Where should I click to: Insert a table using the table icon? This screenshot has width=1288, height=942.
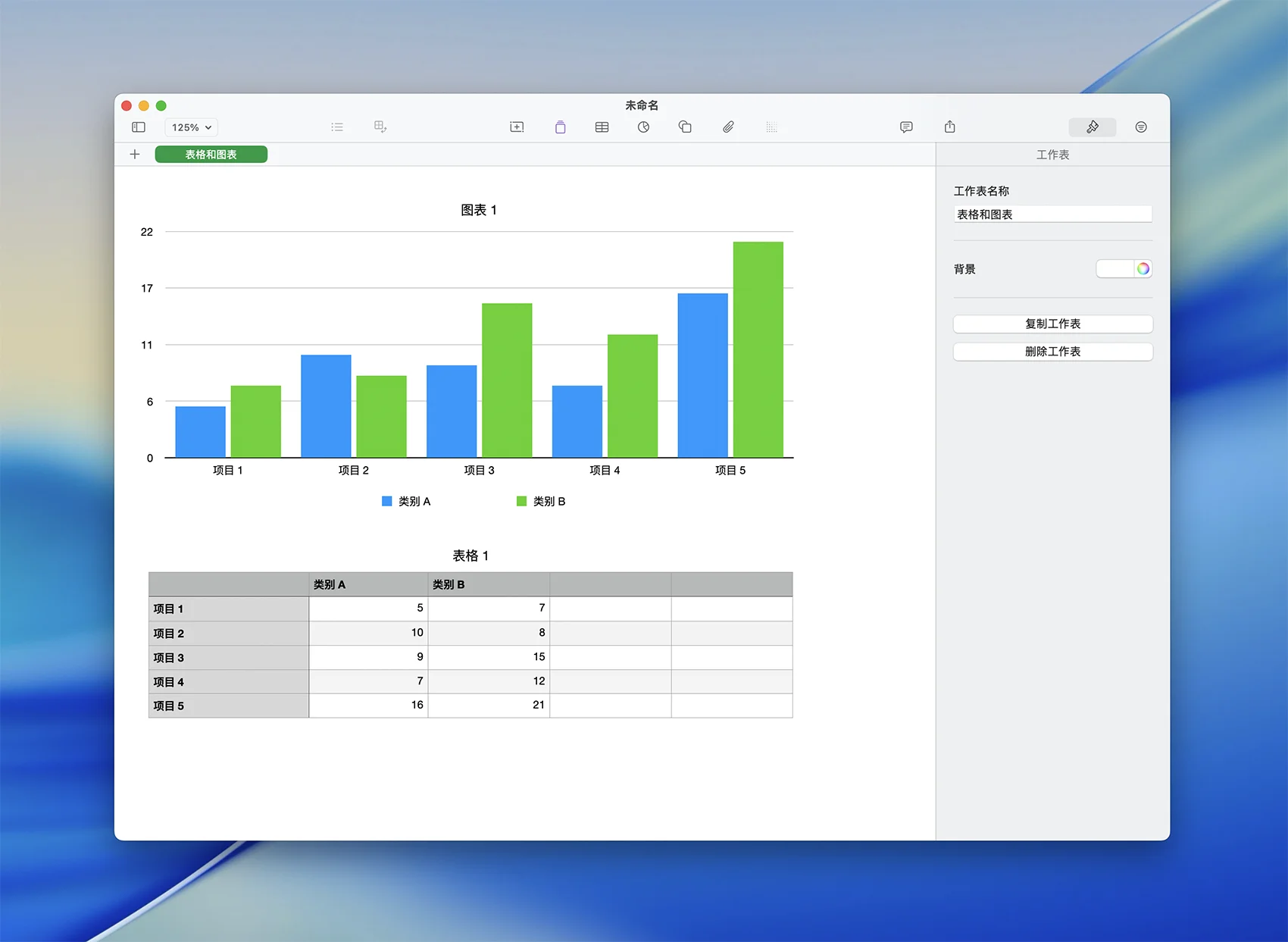602,127
